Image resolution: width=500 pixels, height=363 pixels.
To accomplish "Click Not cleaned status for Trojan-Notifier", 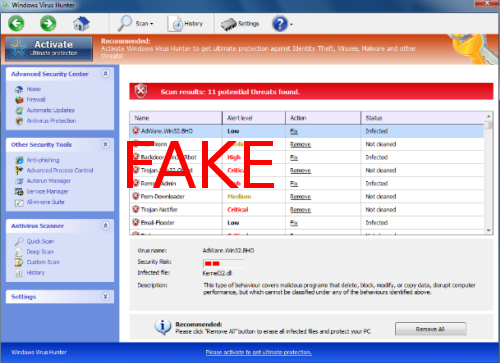I will pos(381,210).
